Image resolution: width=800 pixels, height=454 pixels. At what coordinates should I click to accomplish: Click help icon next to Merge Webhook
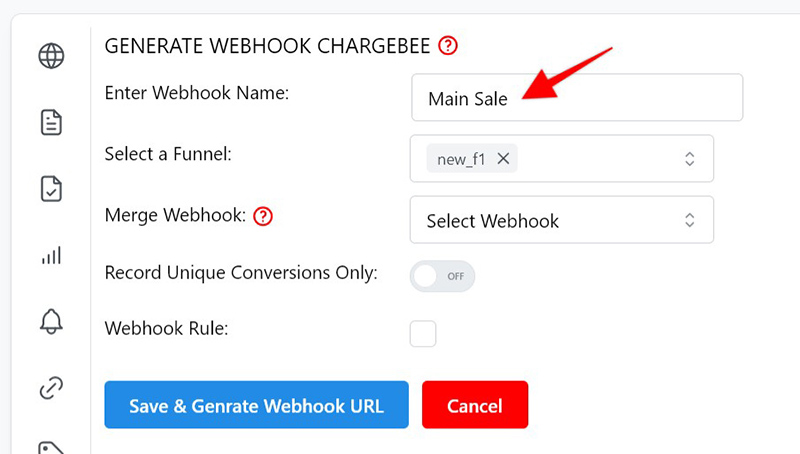263,216
